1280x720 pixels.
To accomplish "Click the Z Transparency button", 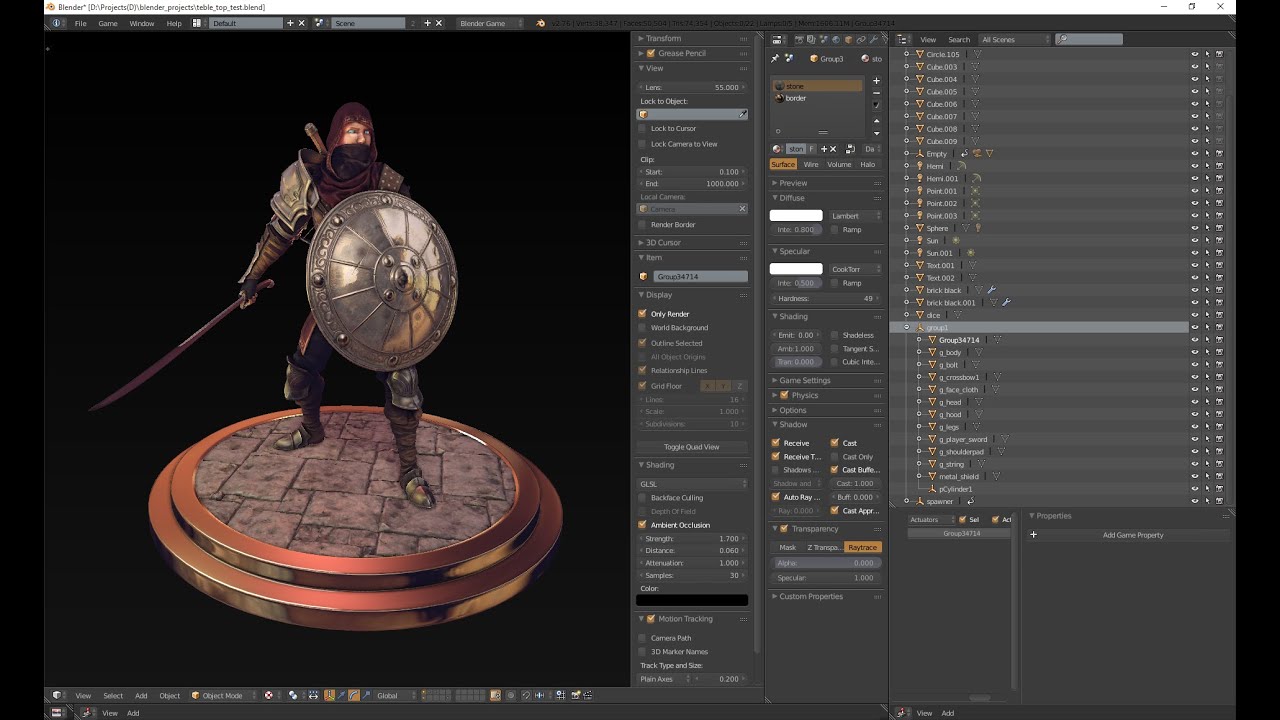I will [824, 548].
